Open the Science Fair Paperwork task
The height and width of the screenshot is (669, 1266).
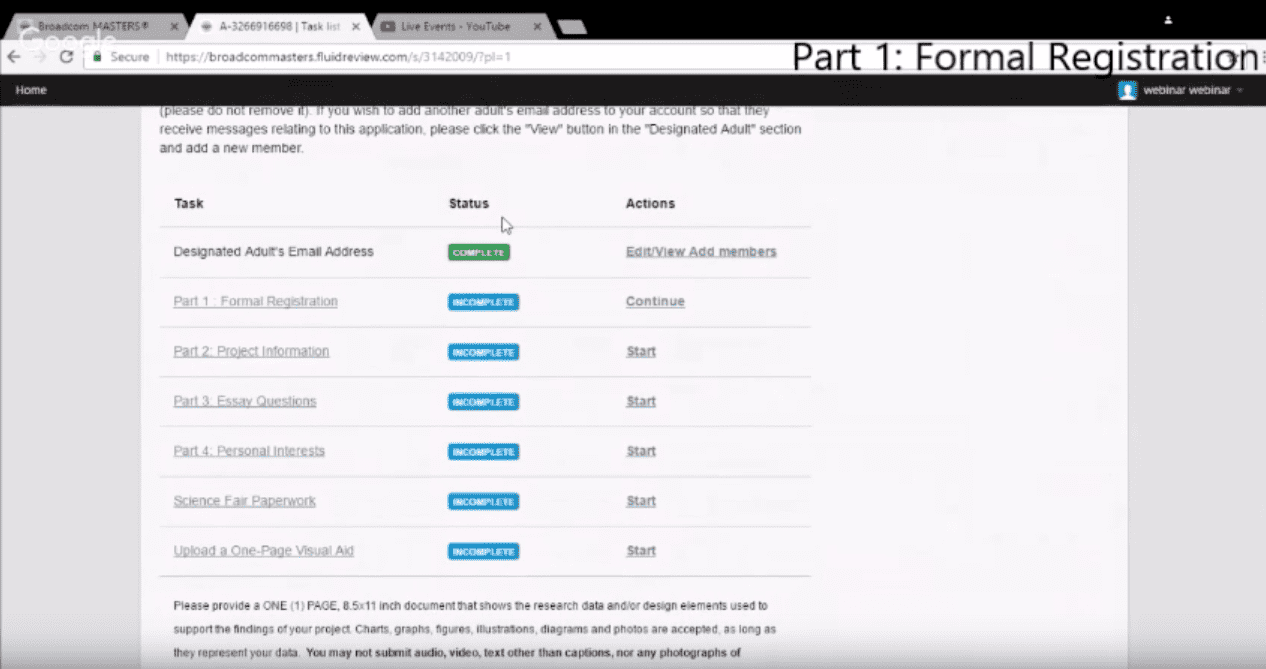tap(244, 501)
